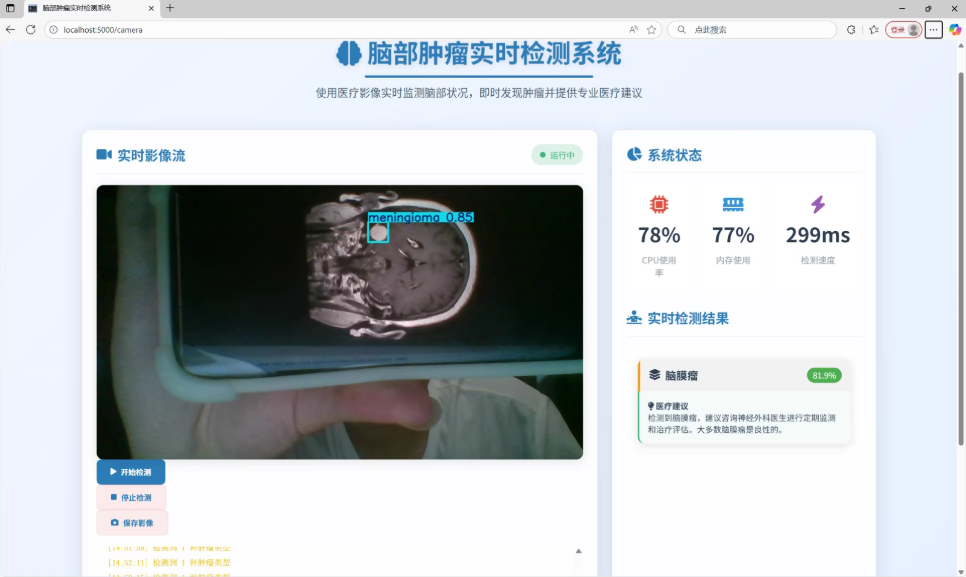Click the browser back arrow
Viewport: 966px width, 577px height.
point(10,30)
